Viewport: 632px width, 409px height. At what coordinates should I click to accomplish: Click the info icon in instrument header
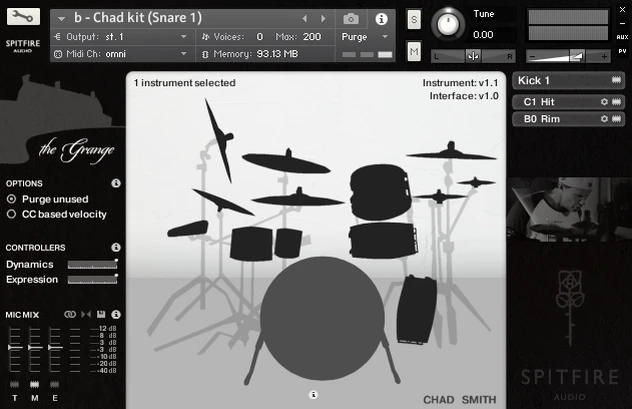381,19
